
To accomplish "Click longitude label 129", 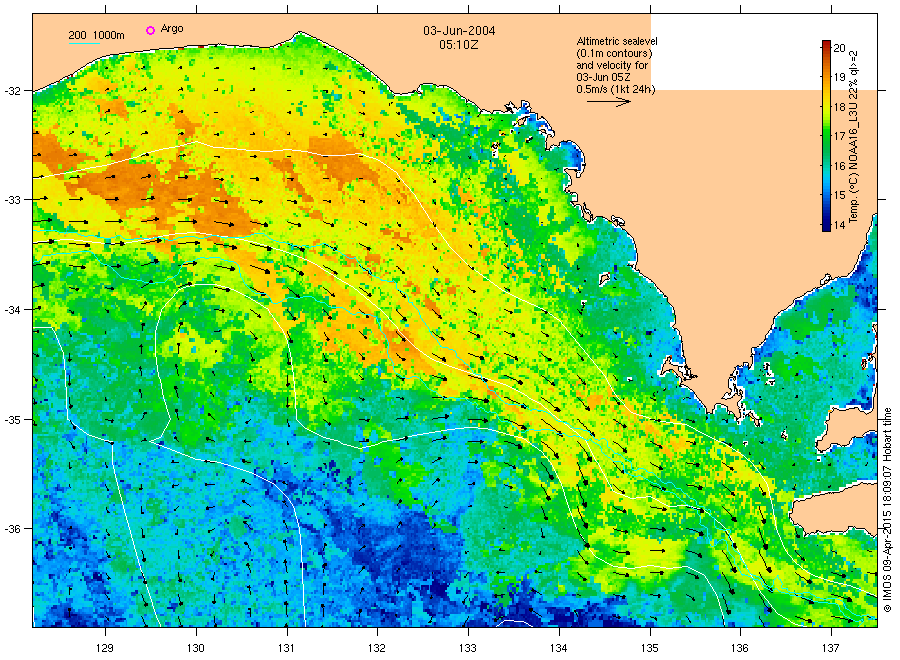I will tap(105, 648).
